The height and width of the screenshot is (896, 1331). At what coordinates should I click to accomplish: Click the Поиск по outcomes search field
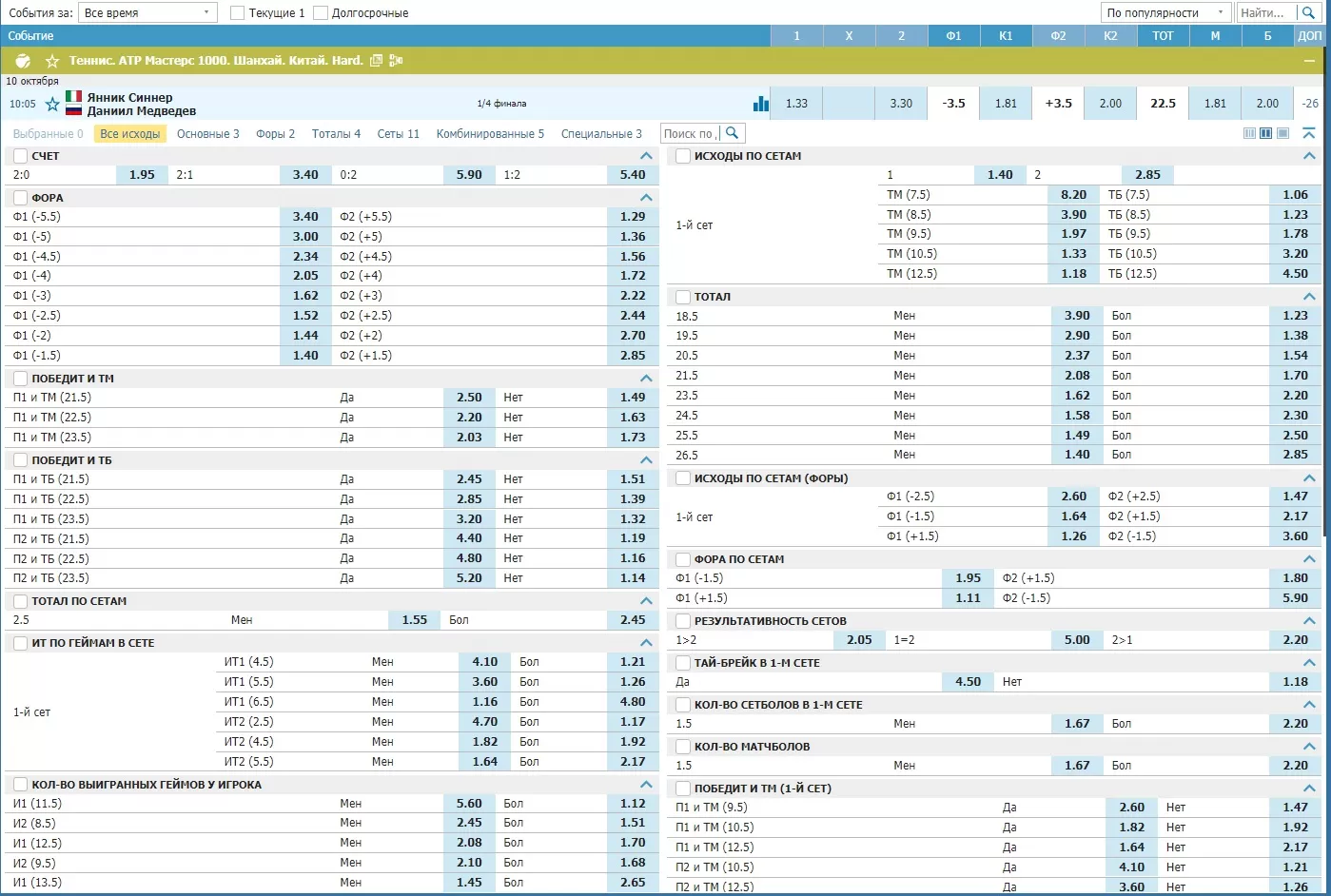tap(690, 134)
